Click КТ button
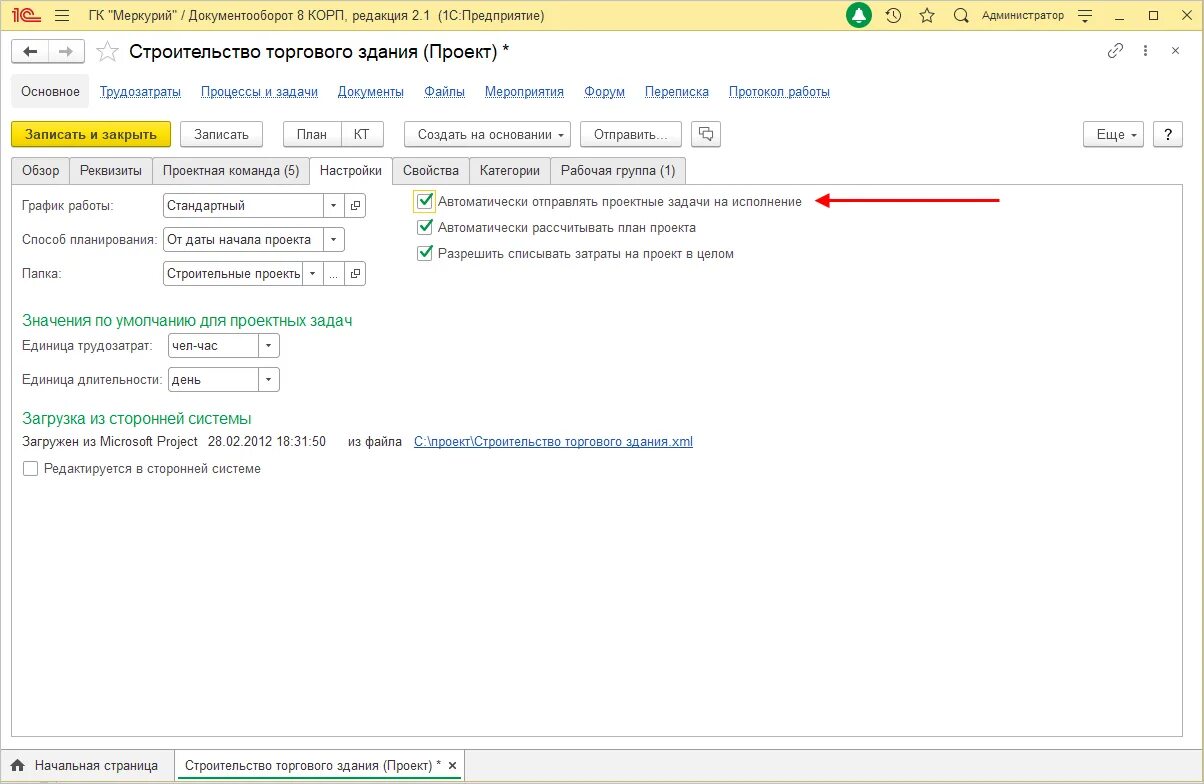The image size is (1204, 784). click(x=362, y=135)
